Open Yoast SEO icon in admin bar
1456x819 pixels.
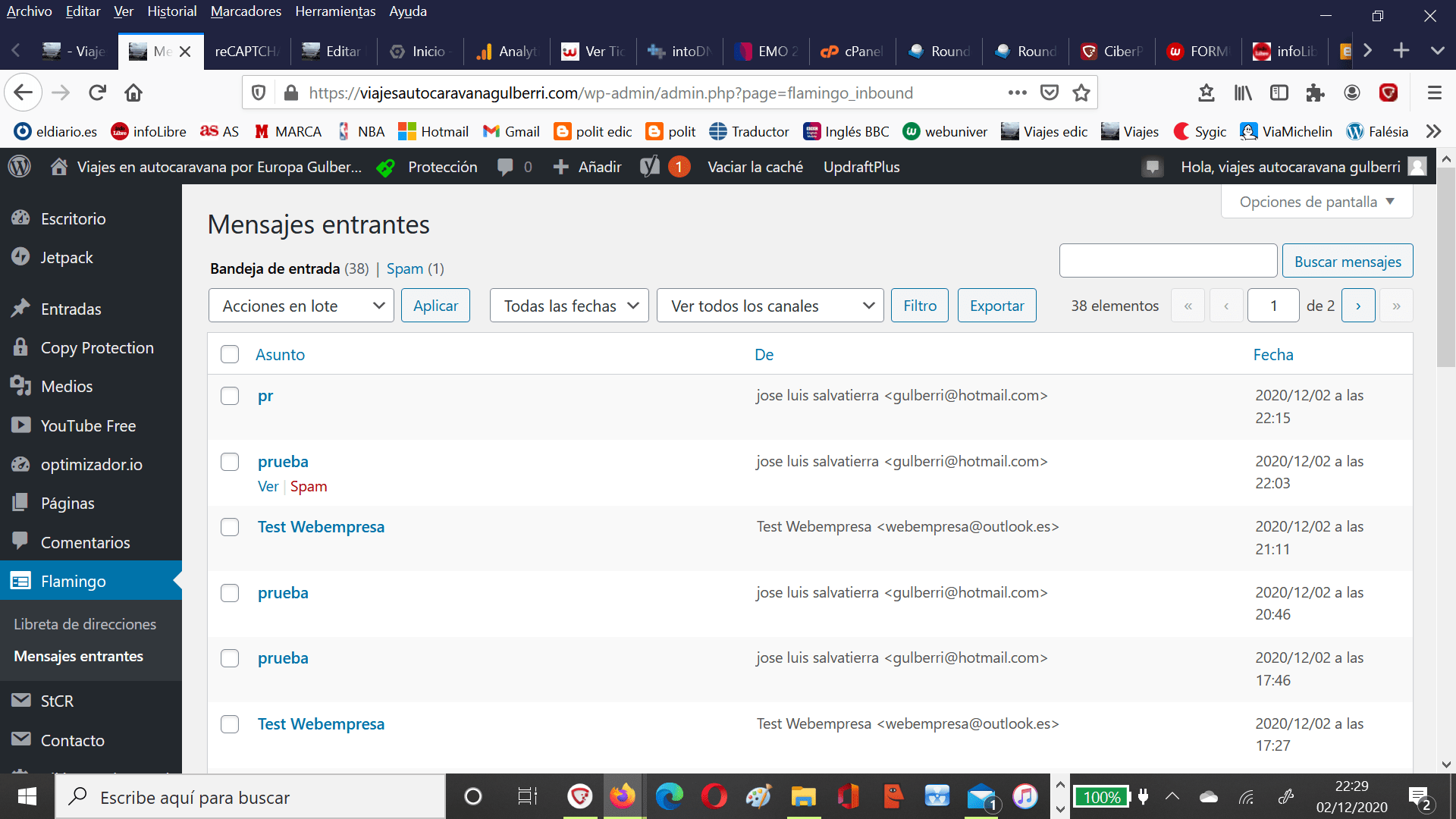point(664,167)
